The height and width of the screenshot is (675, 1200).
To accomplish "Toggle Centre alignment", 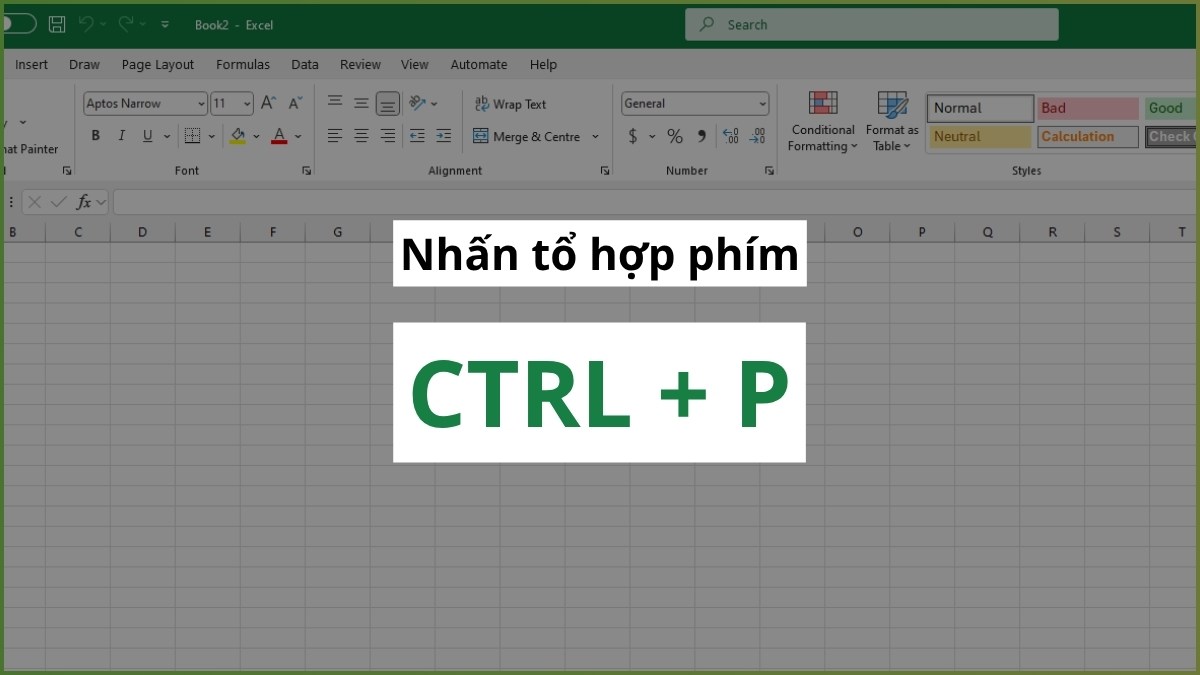I will tap(361, 136).
